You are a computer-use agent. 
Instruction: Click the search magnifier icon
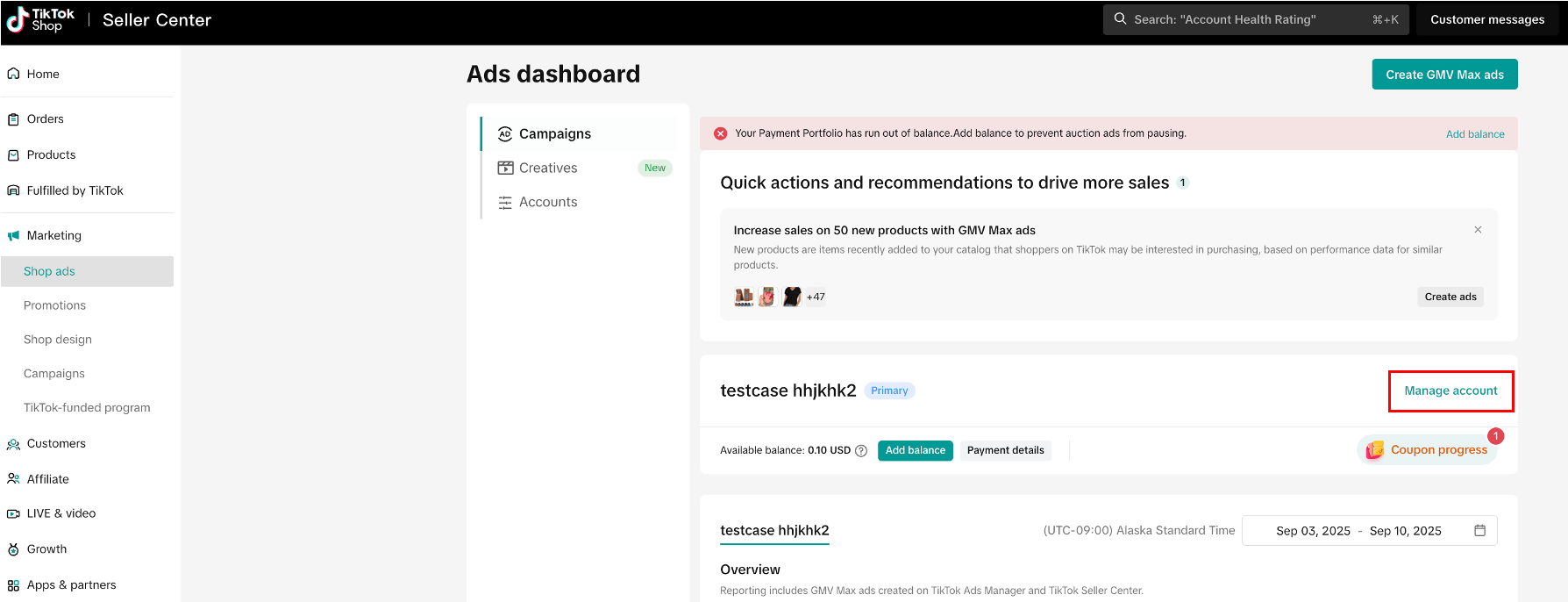click(1120, 19)
